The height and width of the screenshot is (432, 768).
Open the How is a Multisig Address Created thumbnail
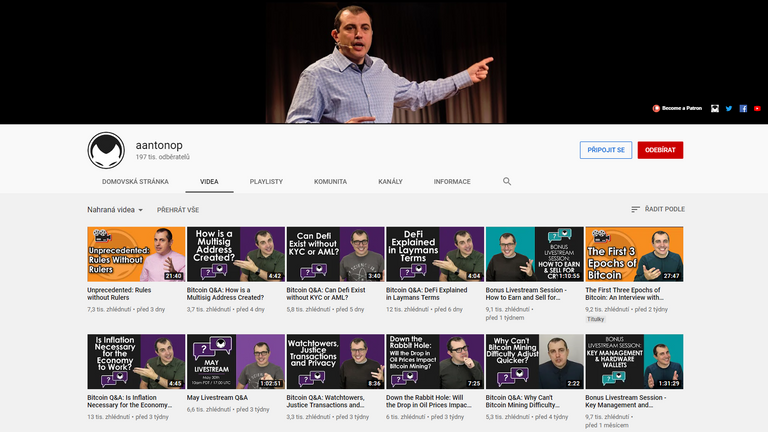tap(236, 254)
